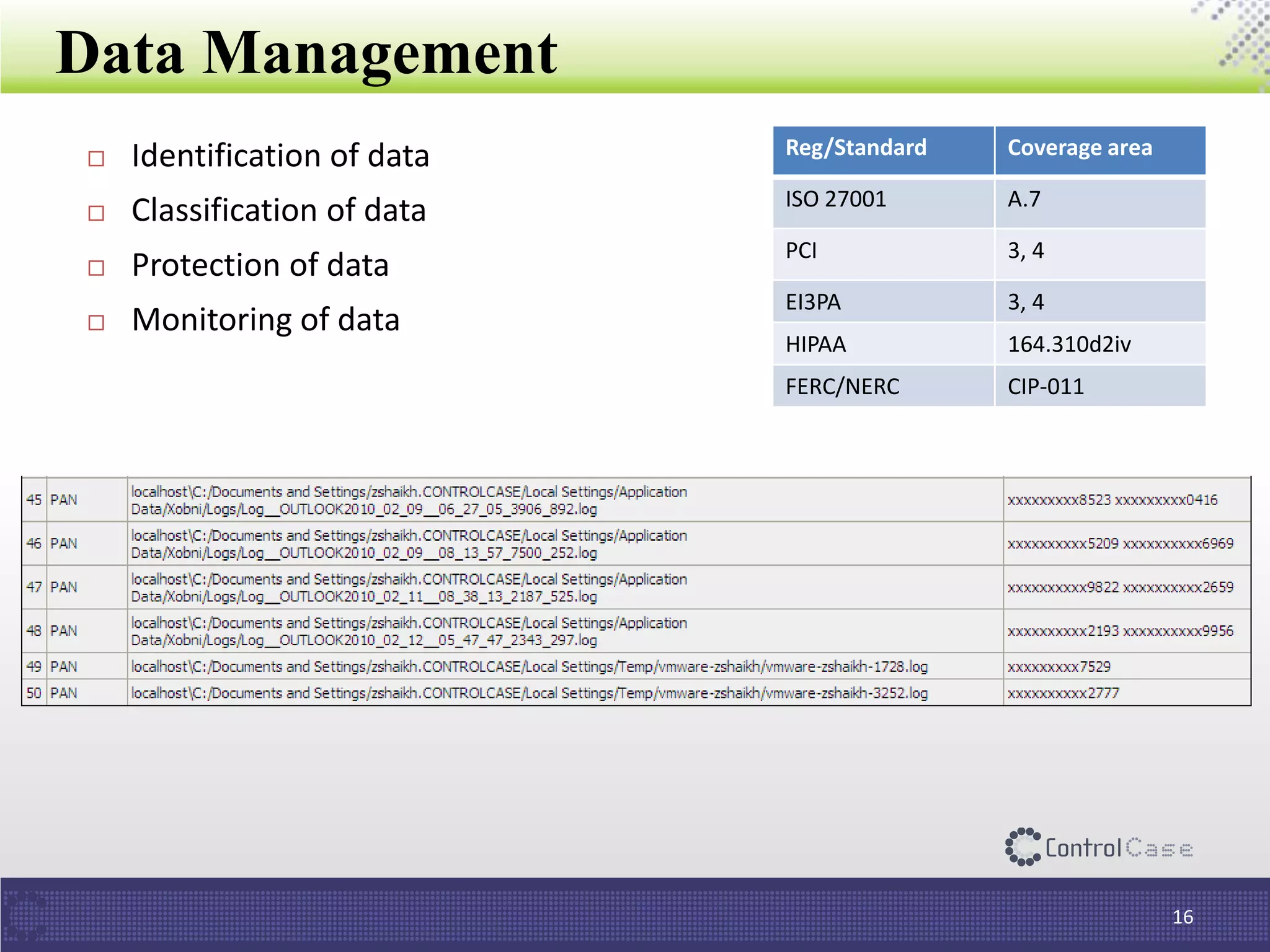Click the 'PCI' table cell
The height and width of the screenshot is (952, 1270).
[884, 254]
